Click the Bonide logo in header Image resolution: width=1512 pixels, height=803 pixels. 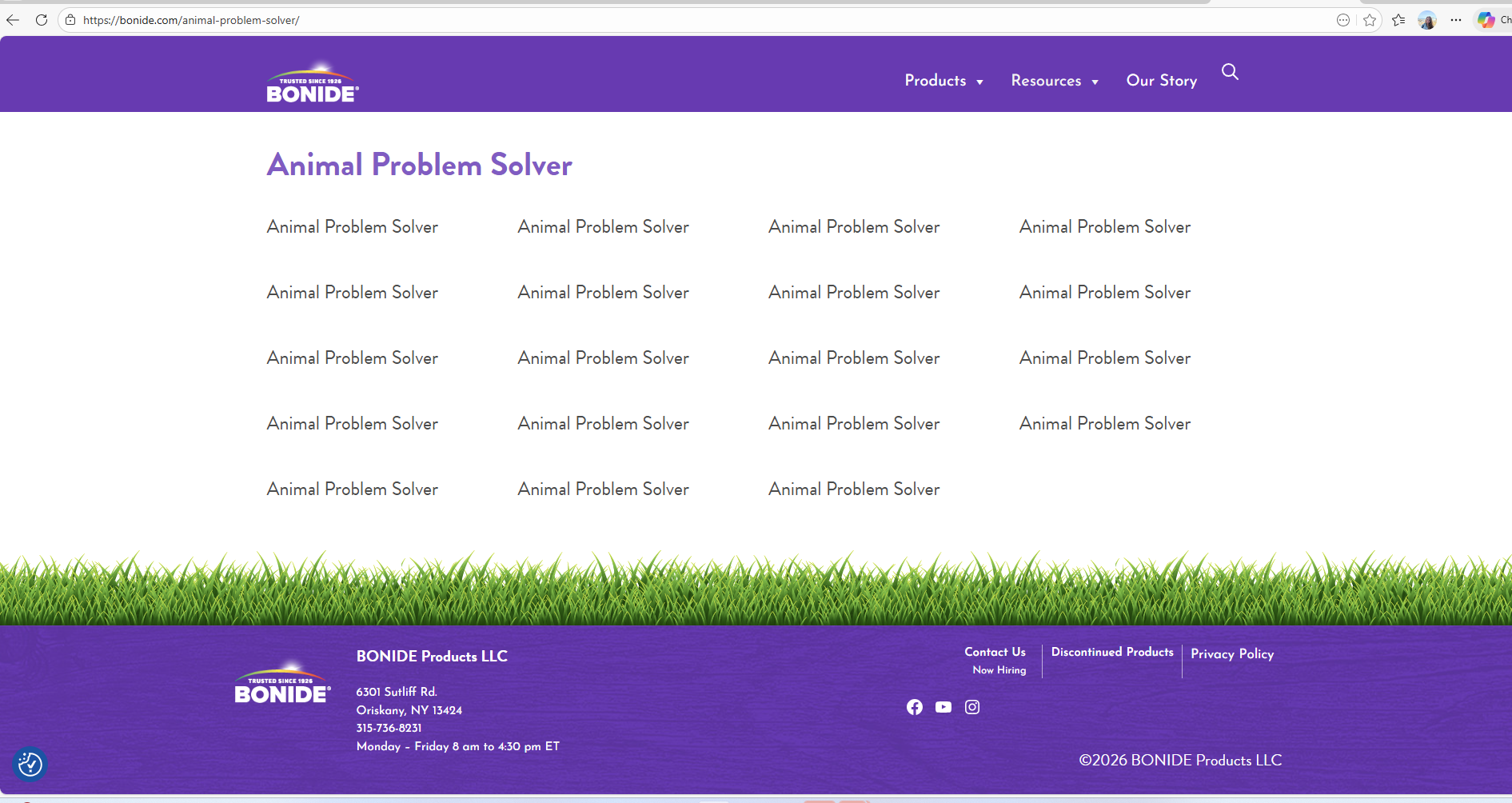coord(313,84)
